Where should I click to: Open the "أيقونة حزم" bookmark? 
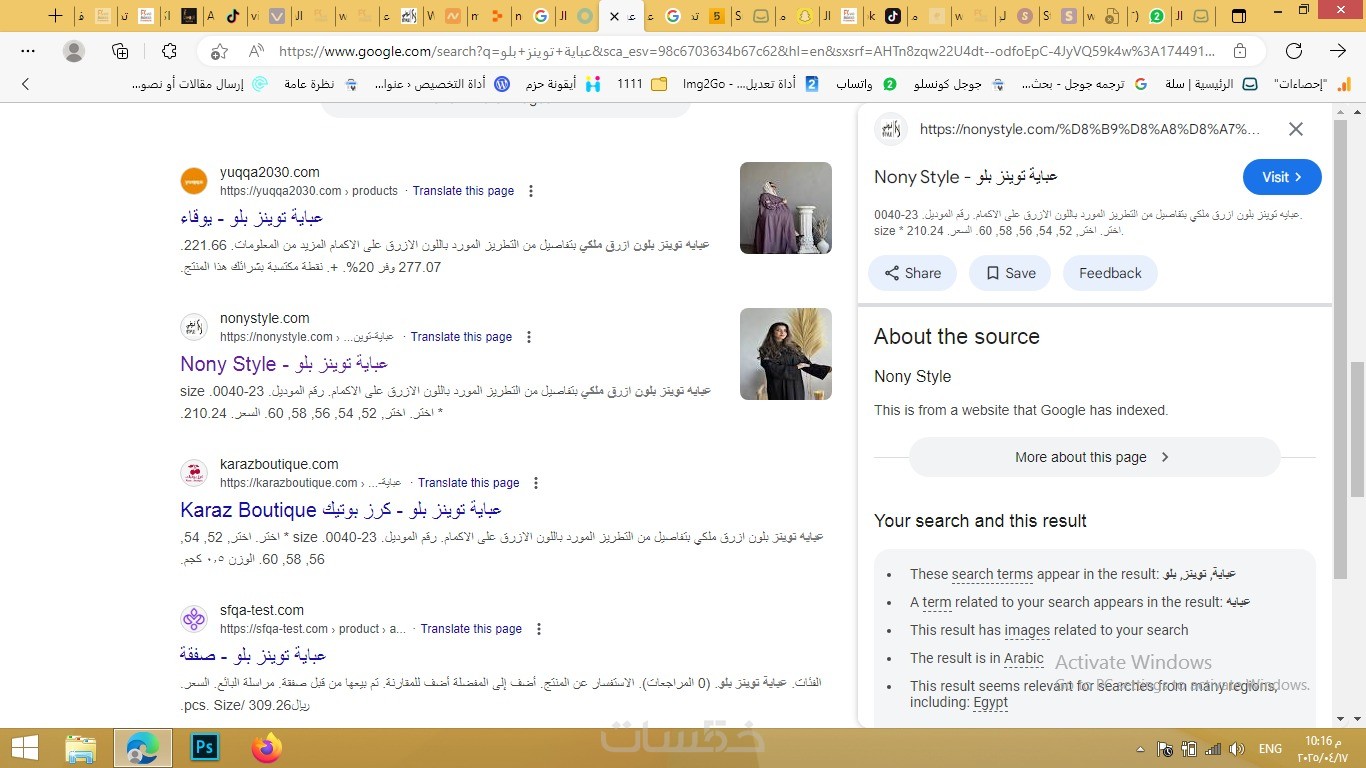pyautogui.click(x=564, y=85)
